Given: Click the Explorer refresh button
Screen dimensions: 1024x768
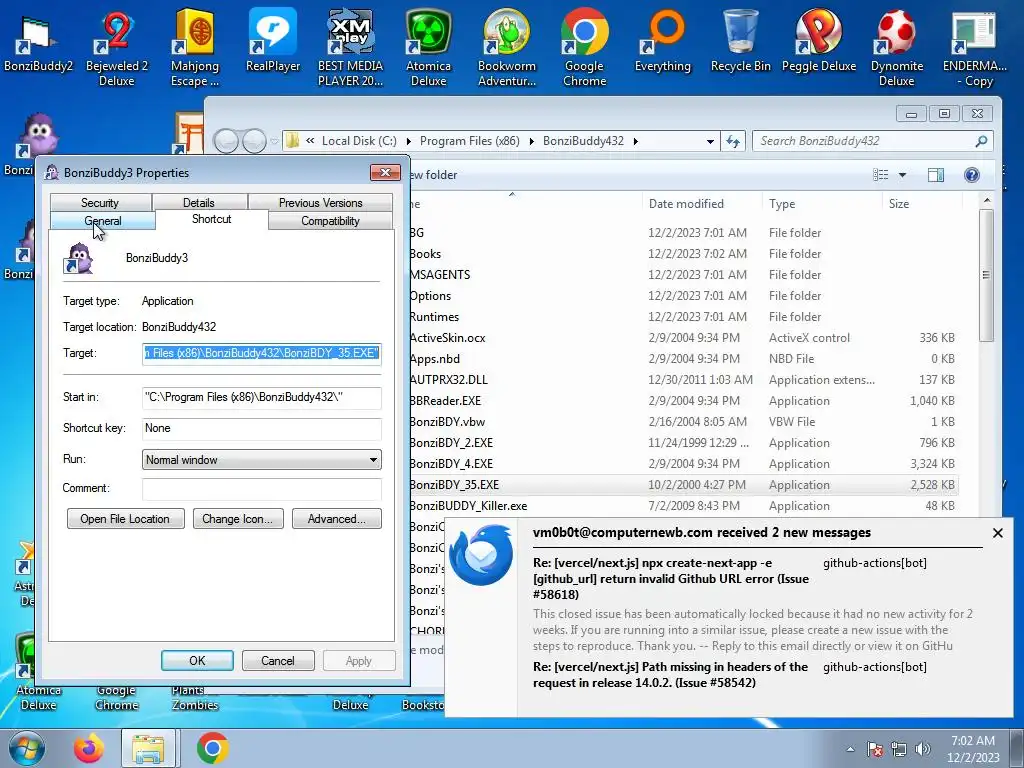Looking at the screenshot, I should [x=733, y=141].
